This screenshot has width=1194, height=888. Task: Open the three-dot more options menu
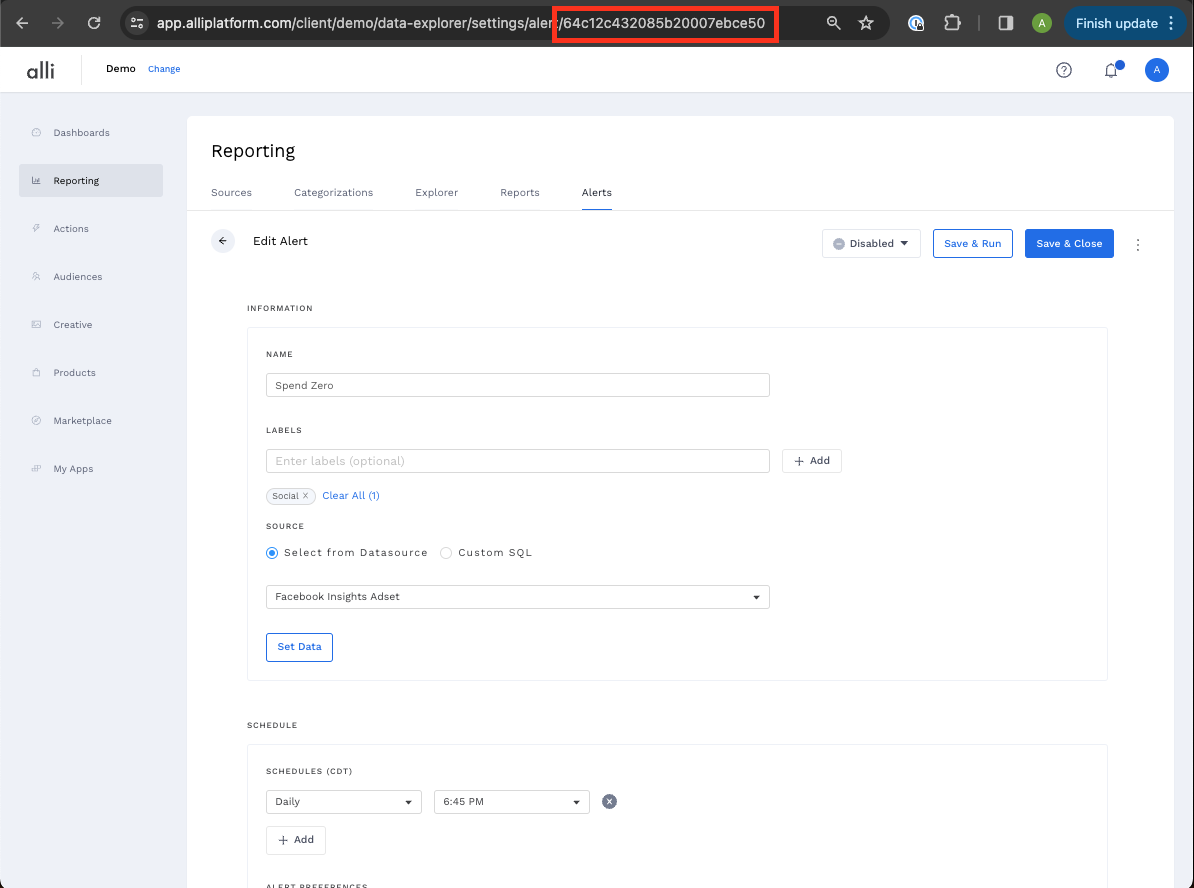[1138, 244]
